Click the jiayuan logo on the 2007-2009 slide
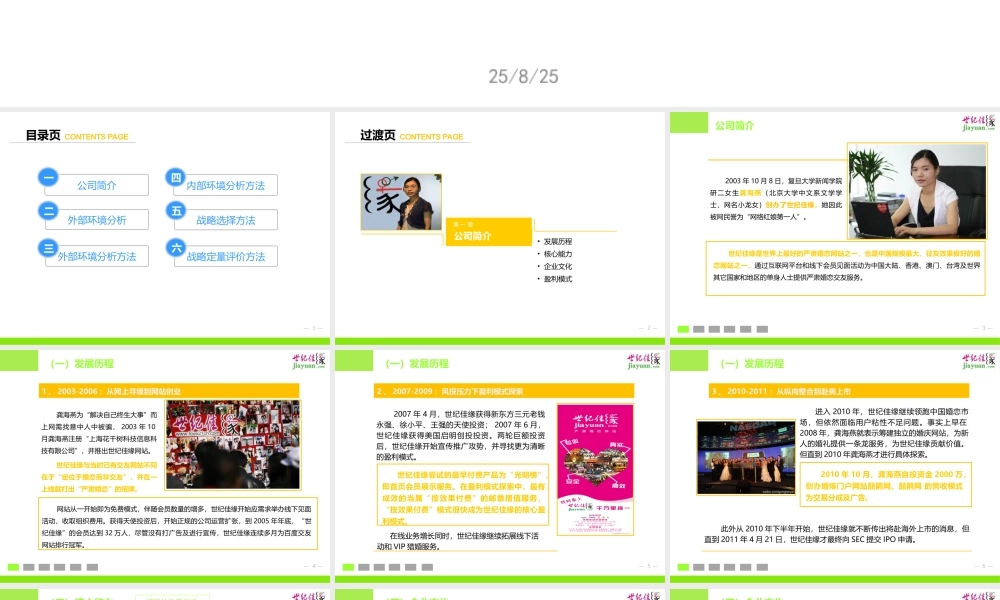Viewport: 1000px width, 600px height. click(643, 361)
